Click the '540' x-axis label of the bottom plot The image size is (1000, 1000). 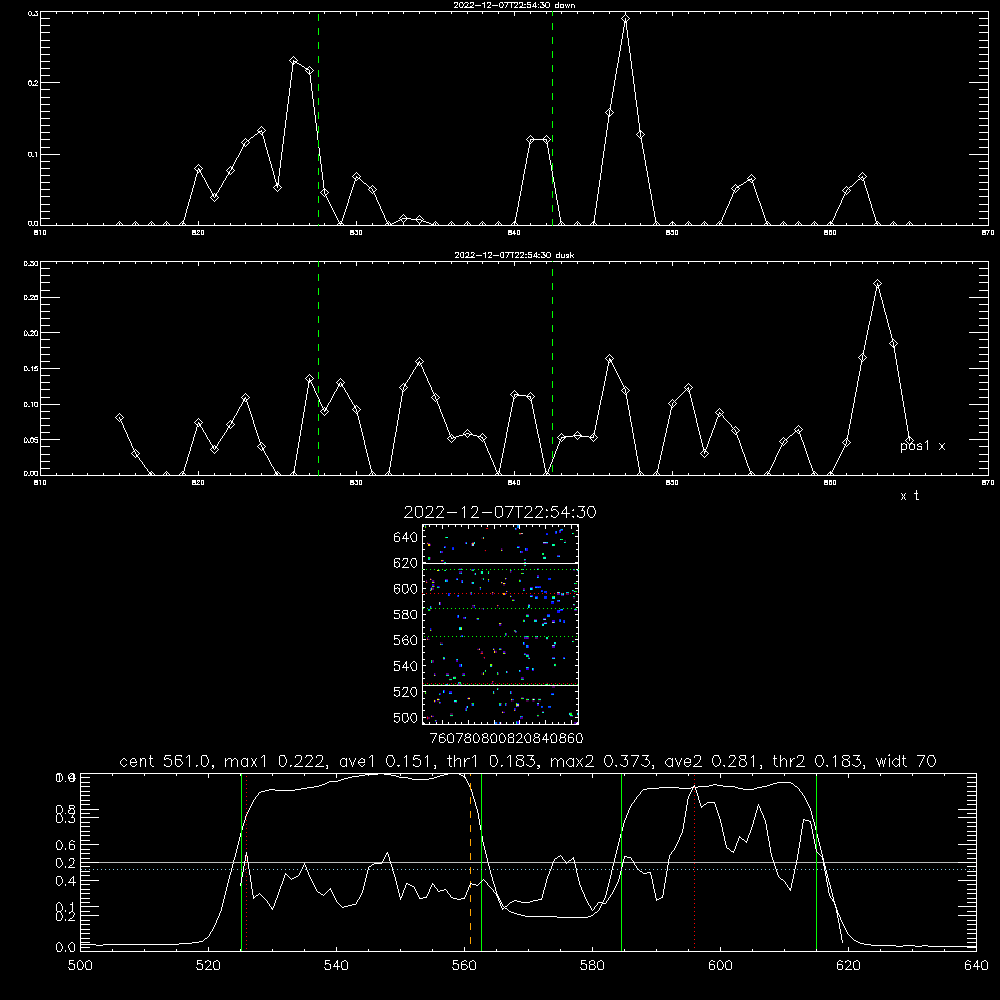coord(336,966)
